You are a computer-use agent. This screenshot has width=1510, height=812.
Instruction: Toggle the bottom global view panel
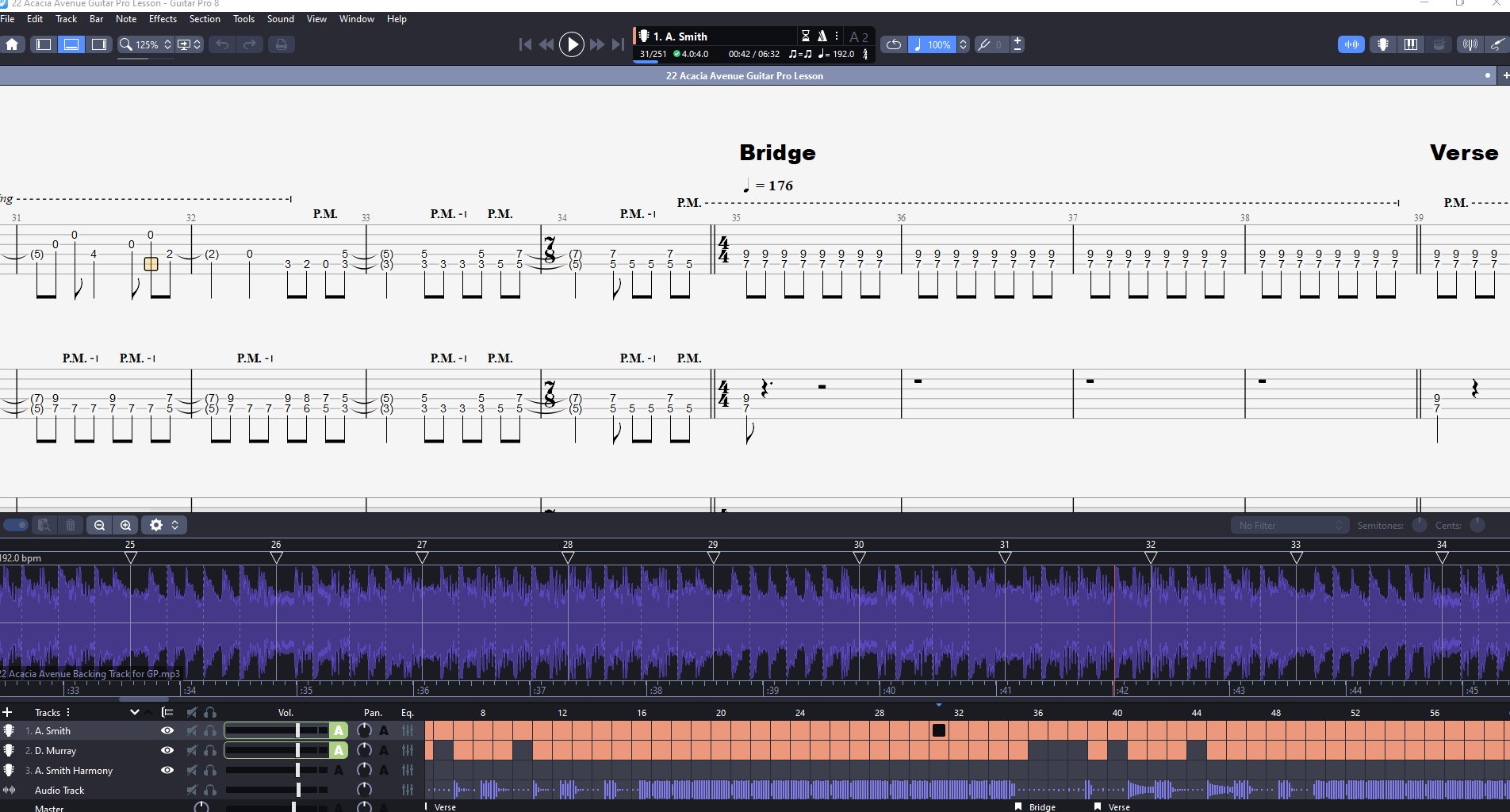(x=71, y=44)
